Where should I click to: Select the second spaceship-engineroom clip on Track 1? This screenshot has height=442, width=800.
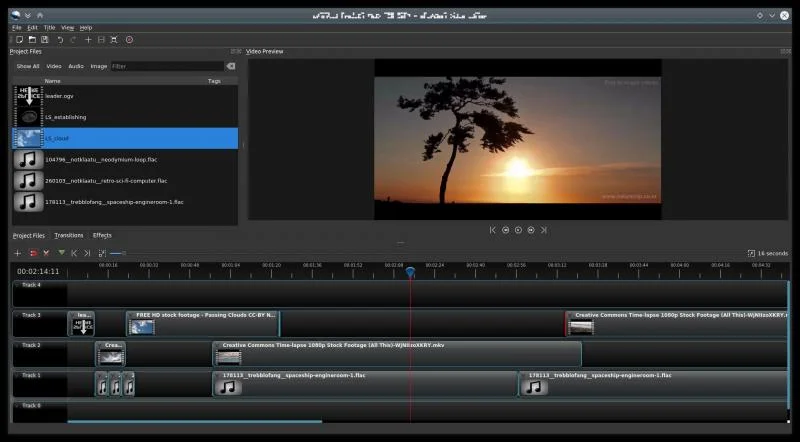coord(654,384)
